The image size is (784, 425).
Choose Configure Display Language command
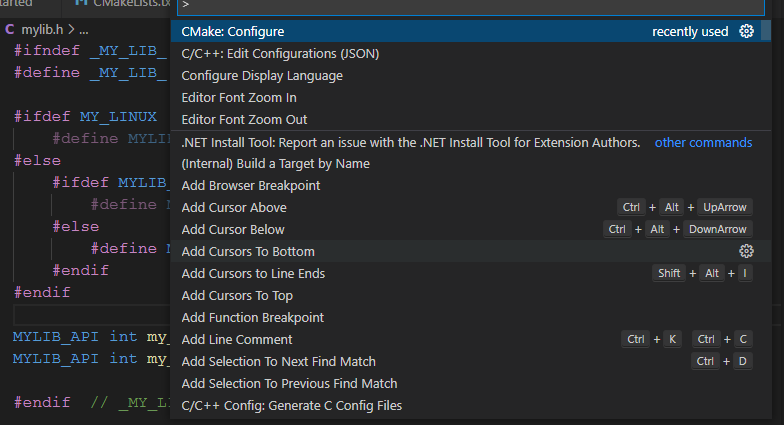pos(470,76)
